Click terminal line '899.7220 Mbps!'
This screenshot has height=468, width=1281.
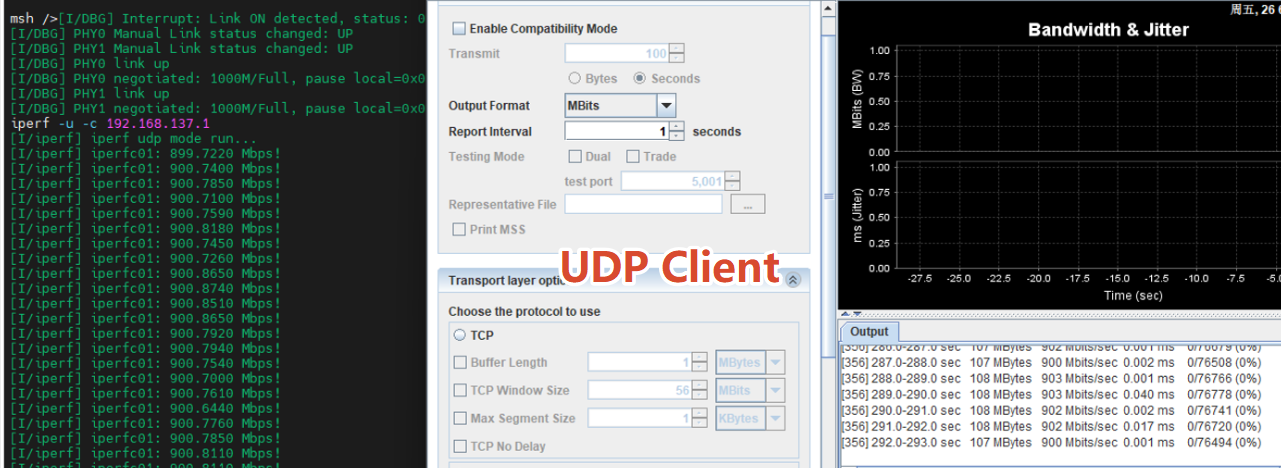tap(145, 153)
